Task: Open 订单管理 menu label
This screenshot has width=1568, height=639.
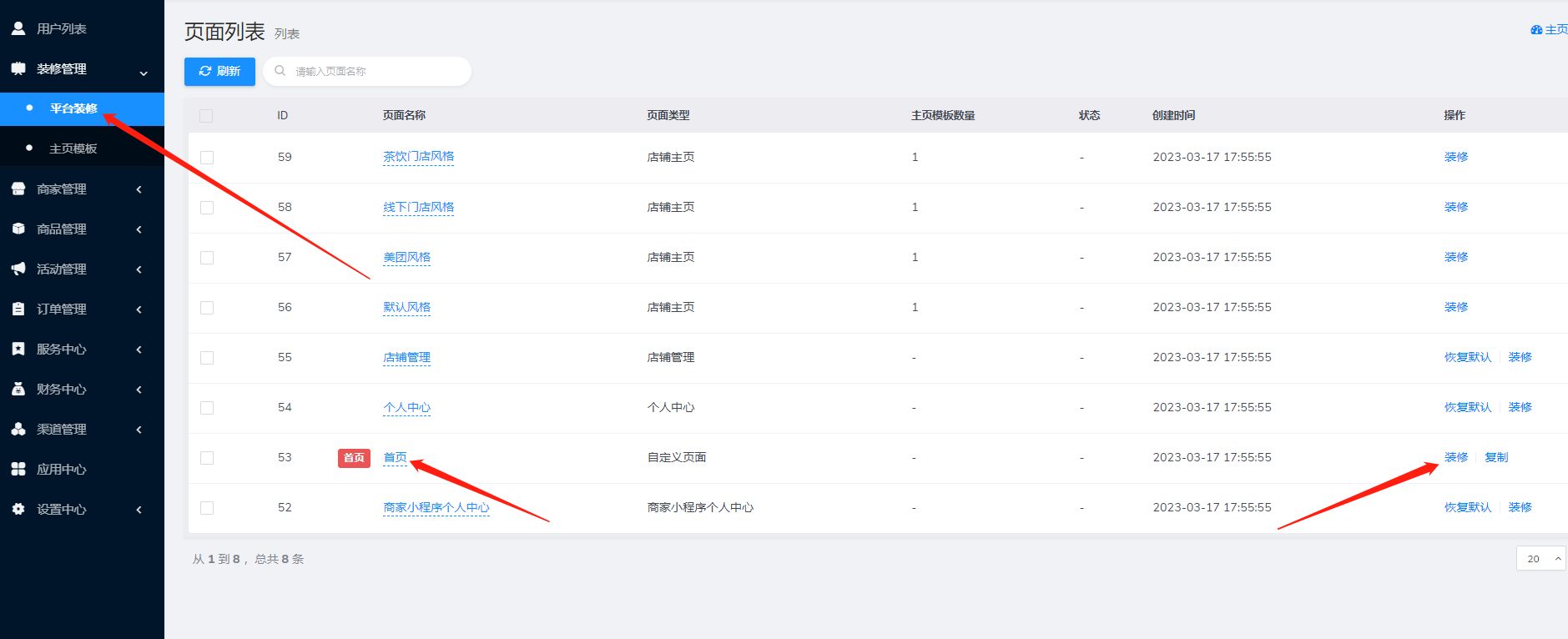Action: click(x=62, y=309)
